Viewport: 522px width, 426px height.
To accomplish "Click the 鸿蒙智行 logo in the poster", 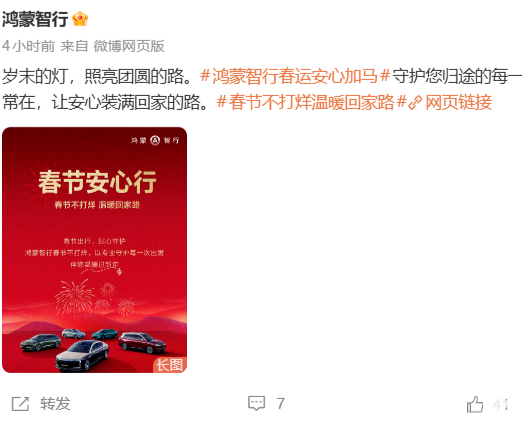I will point(155,140).
